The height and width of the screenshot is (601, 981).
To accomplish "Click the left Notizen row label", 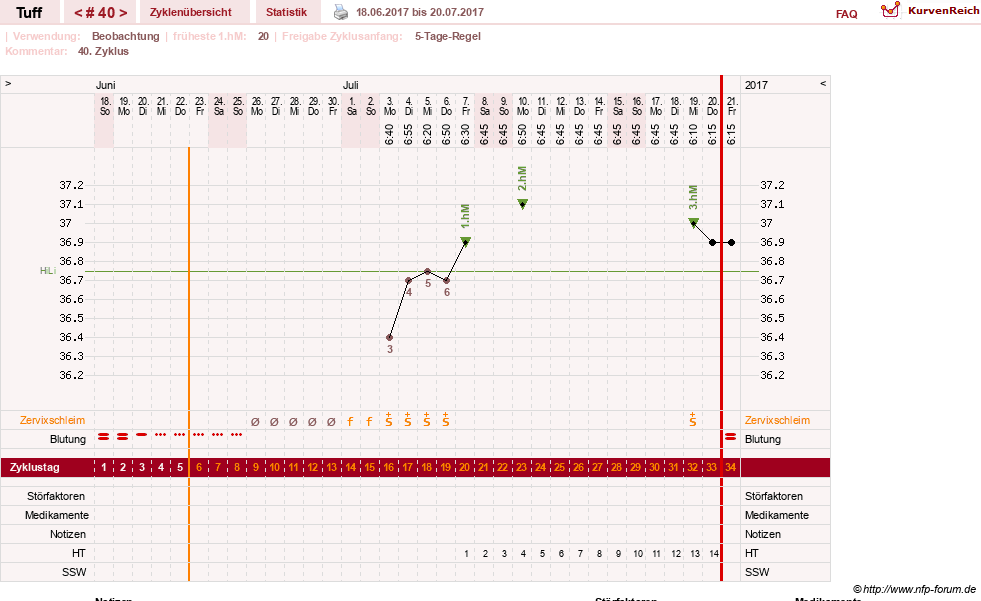I will [68, 534].
